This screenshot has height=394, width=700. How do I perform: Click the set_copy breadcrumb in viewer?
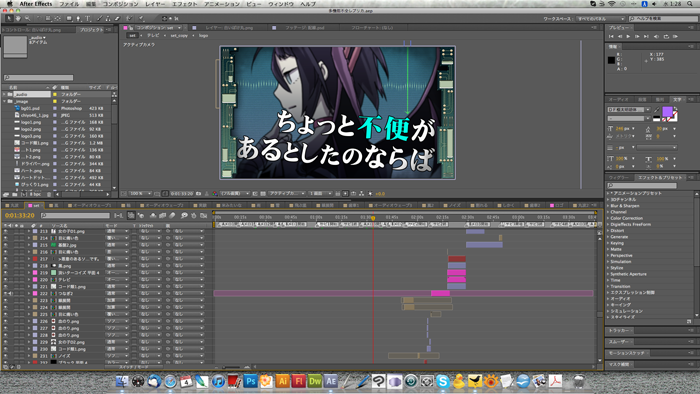(179, 35)
